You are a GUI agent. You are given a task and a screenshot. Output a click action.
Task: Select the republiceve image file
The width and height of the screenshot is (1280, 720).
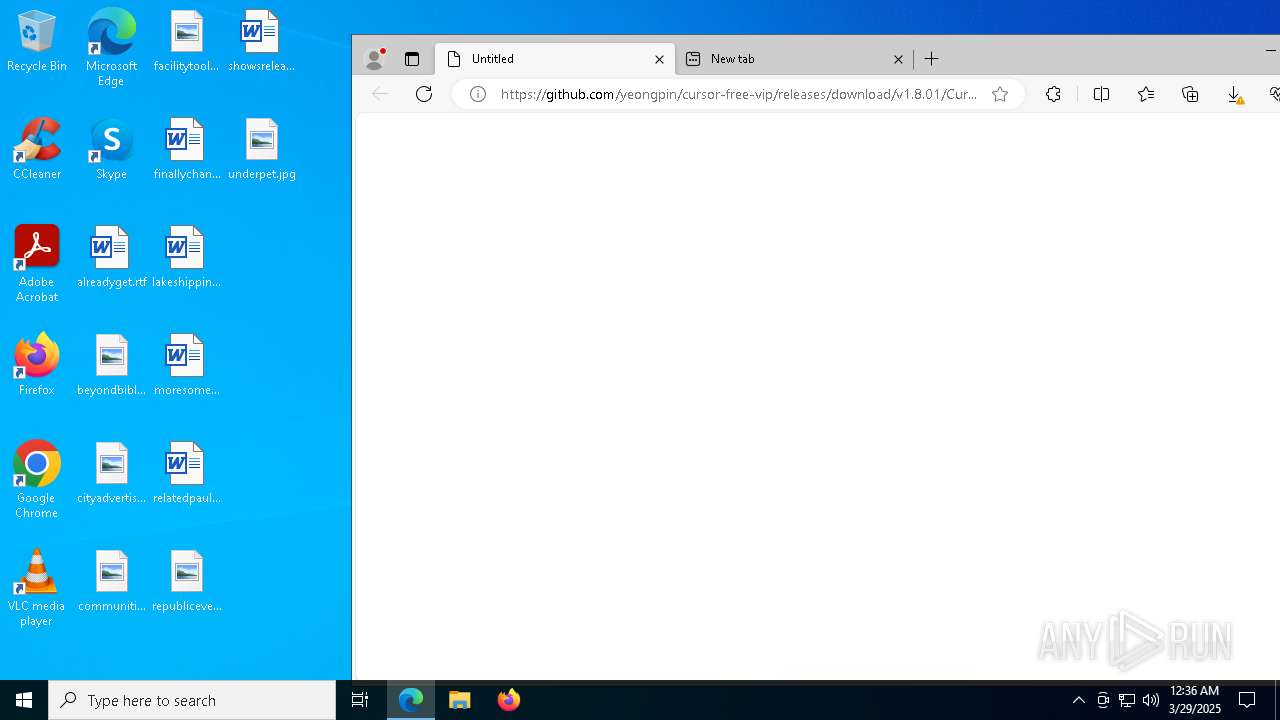(x=186, y=581)
